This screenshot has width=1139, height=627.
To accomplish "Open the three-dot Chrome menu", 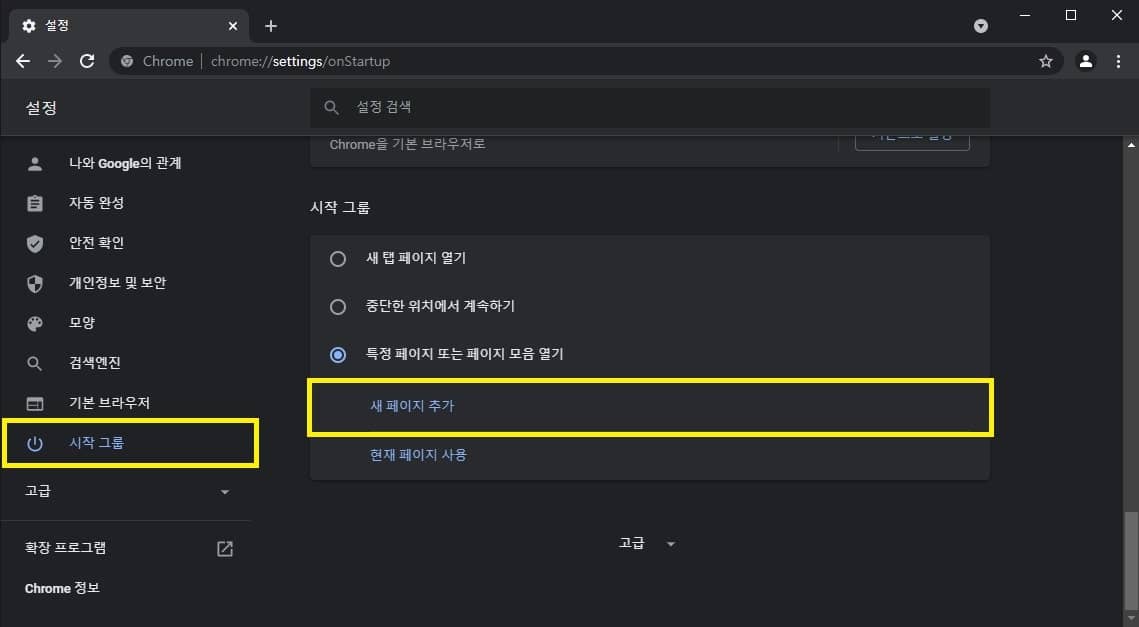I will [x=1119, y=61].
